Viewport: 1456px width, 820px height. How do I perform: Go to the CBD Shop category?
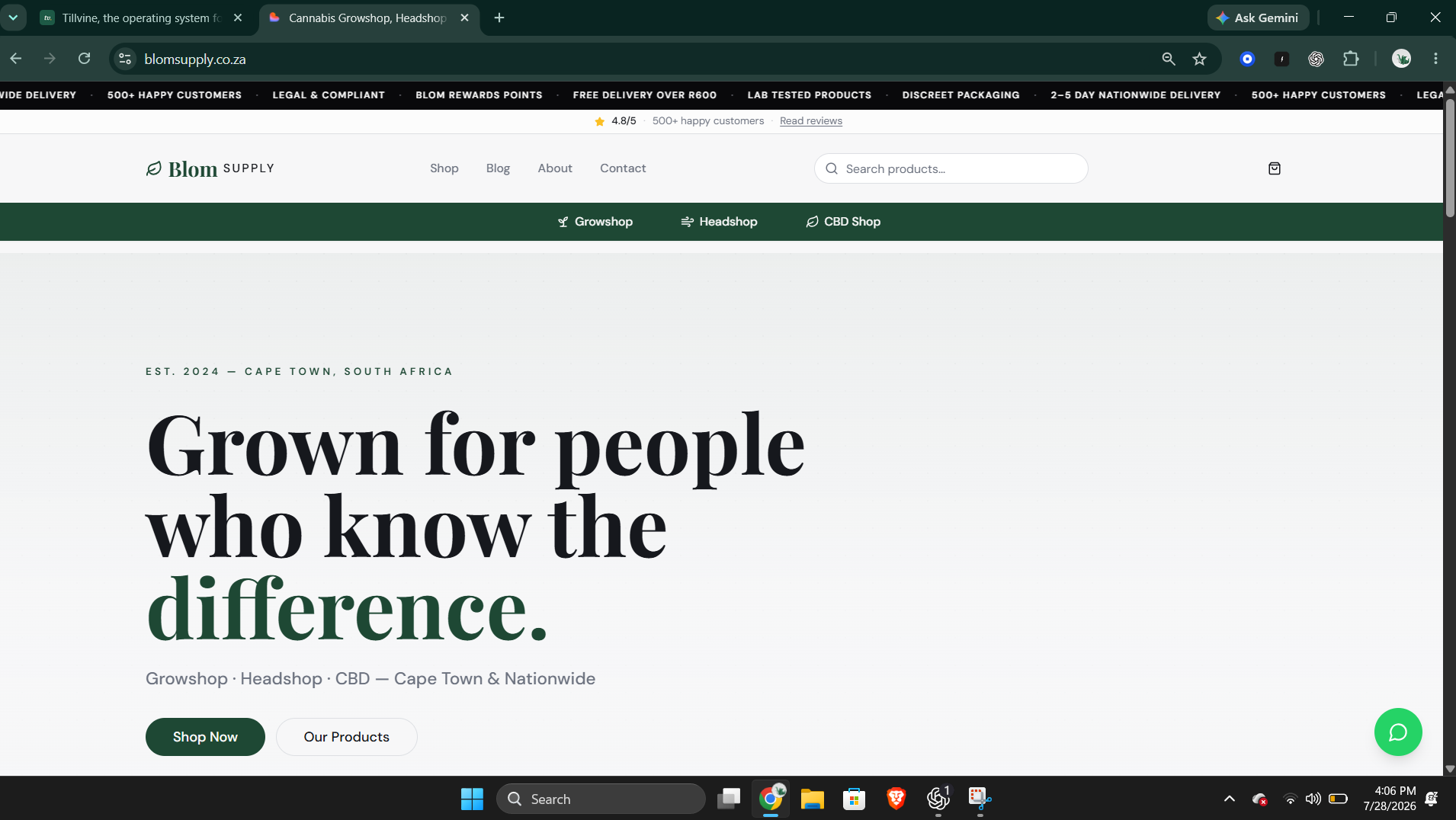click(x=843, y=222)
